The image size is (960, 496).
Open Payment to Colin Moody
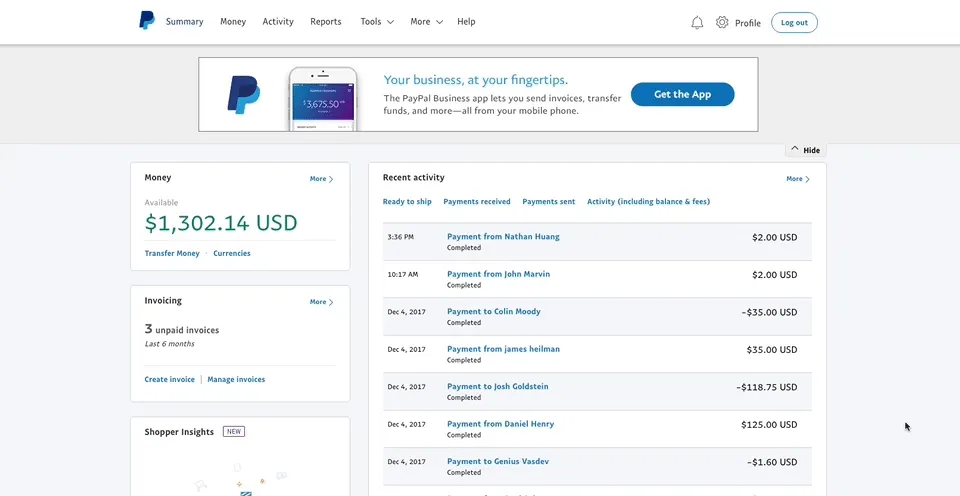tap(494, 311)
